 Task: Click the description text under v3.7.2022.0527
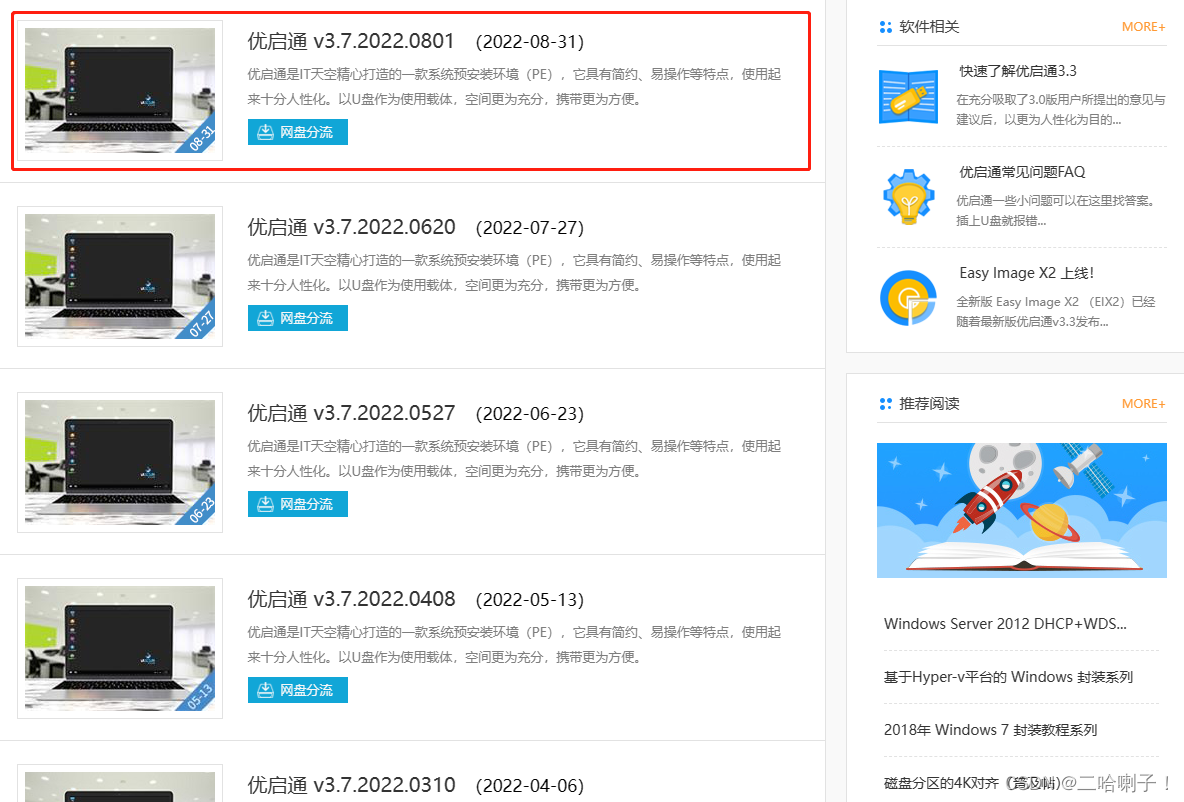514,458
